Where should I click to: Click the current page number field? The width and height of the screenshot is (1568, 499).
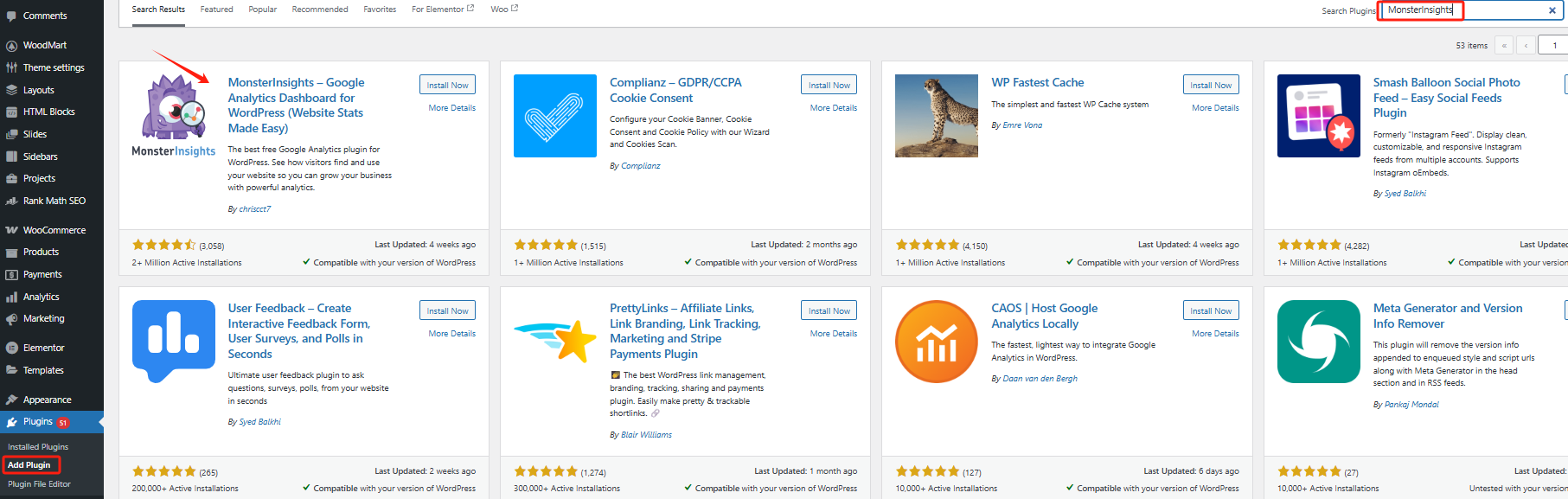(1553, 45)
